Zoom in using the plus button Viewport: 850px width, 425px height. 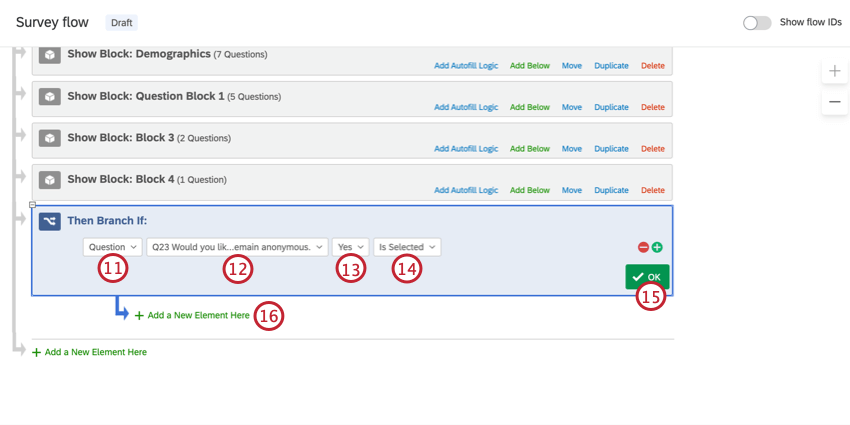click(x=835, y=72)
